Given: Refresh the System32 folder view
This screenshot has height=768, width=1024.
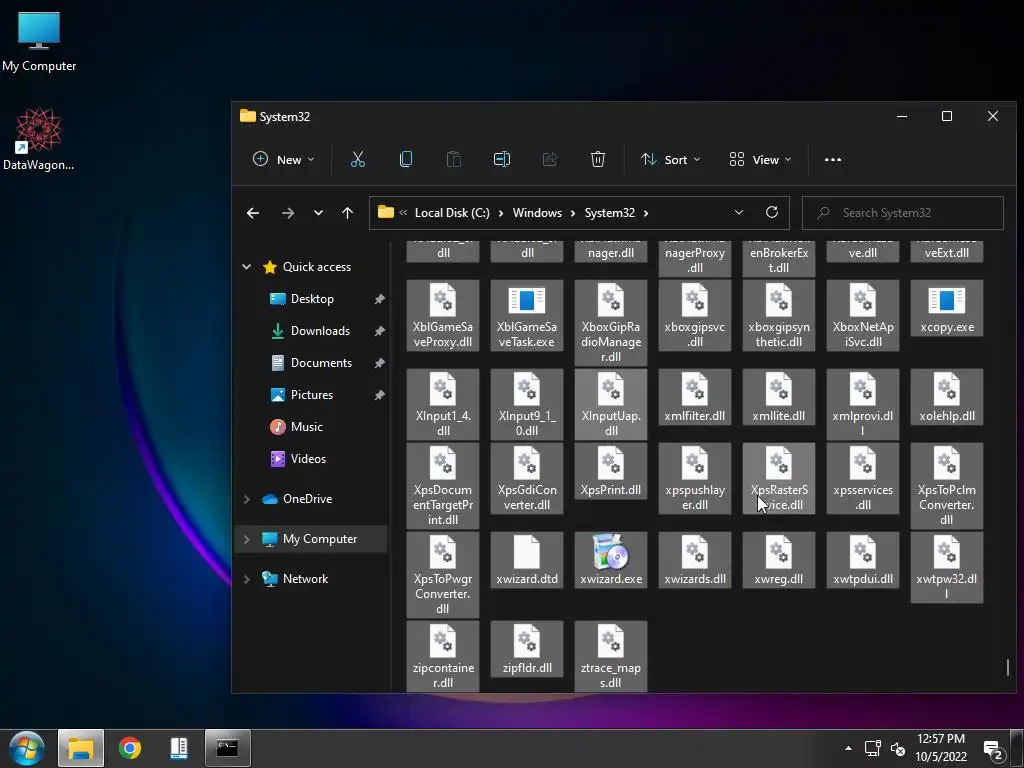Looking at the screenshot, I should click(772, 212).
